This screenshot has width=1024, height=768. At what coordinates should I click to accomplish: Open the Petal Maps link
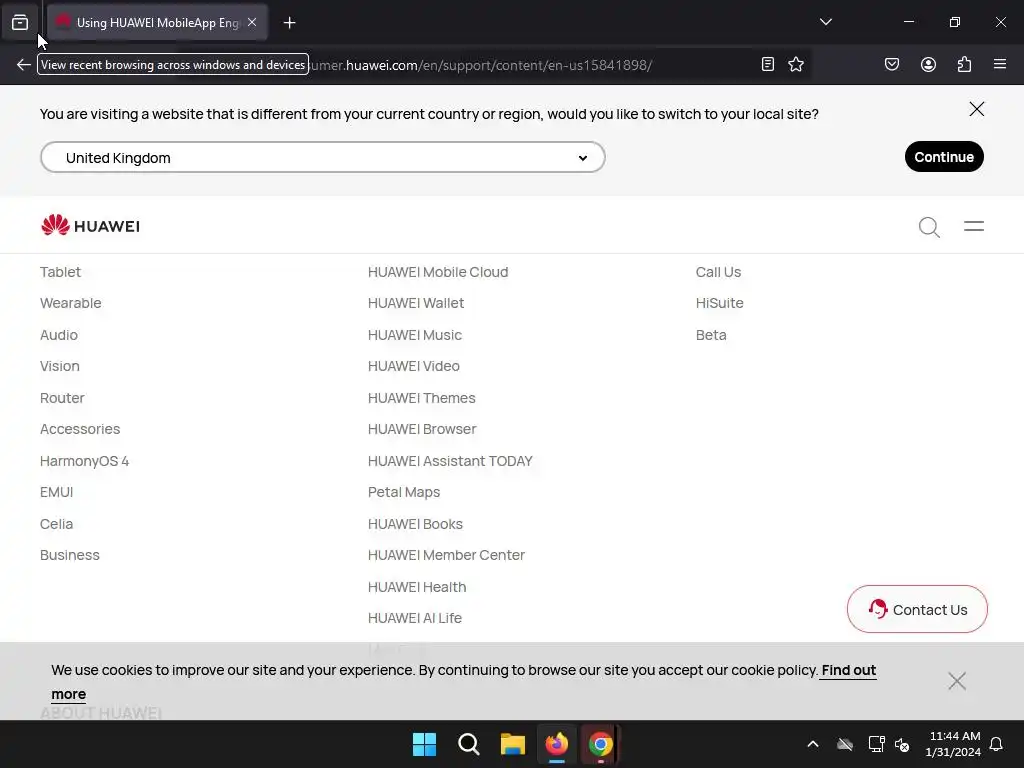click(404, 492)
